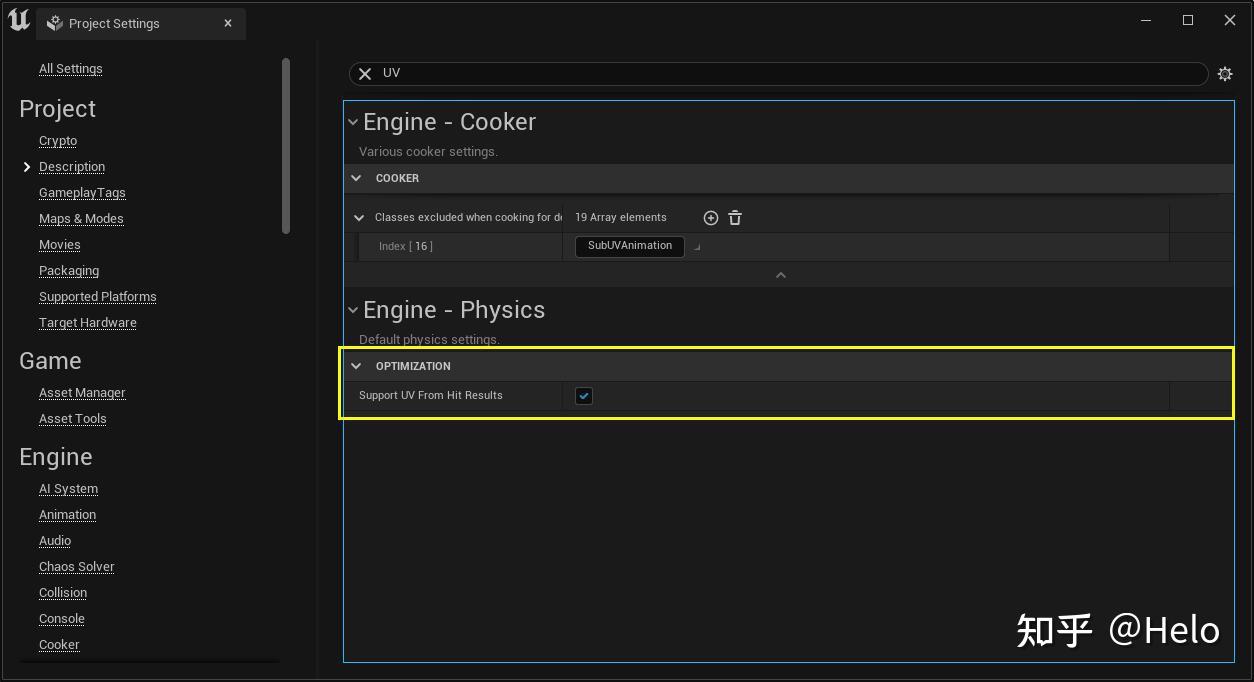
Task: Click the Unreal Engine logo icon
Action: coord(17,19)
